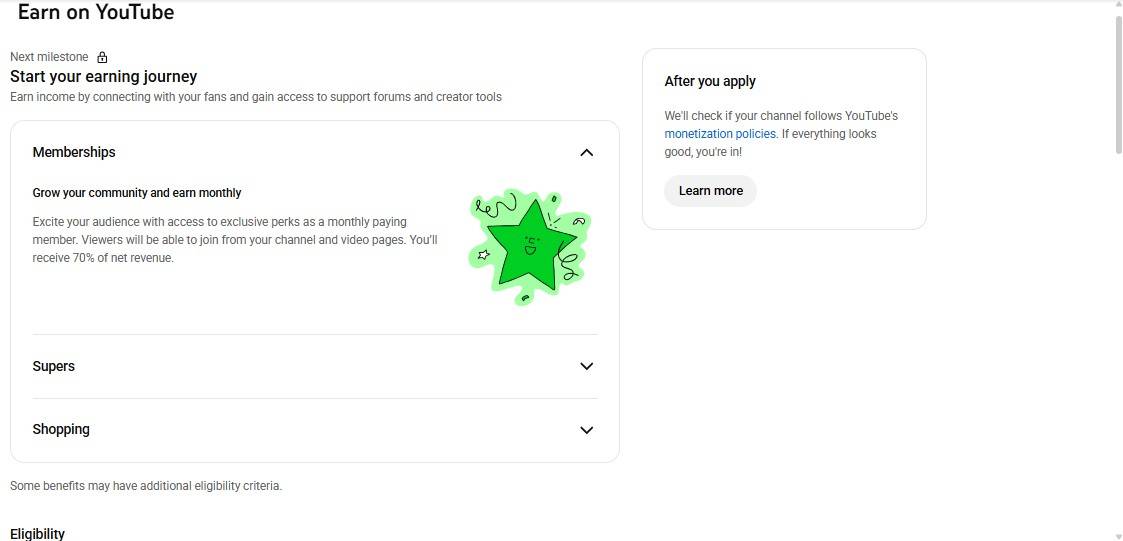This screenshot has height=541, width=1123.
Task: Expand the Supers section chevron
Action: pos(587,366)
